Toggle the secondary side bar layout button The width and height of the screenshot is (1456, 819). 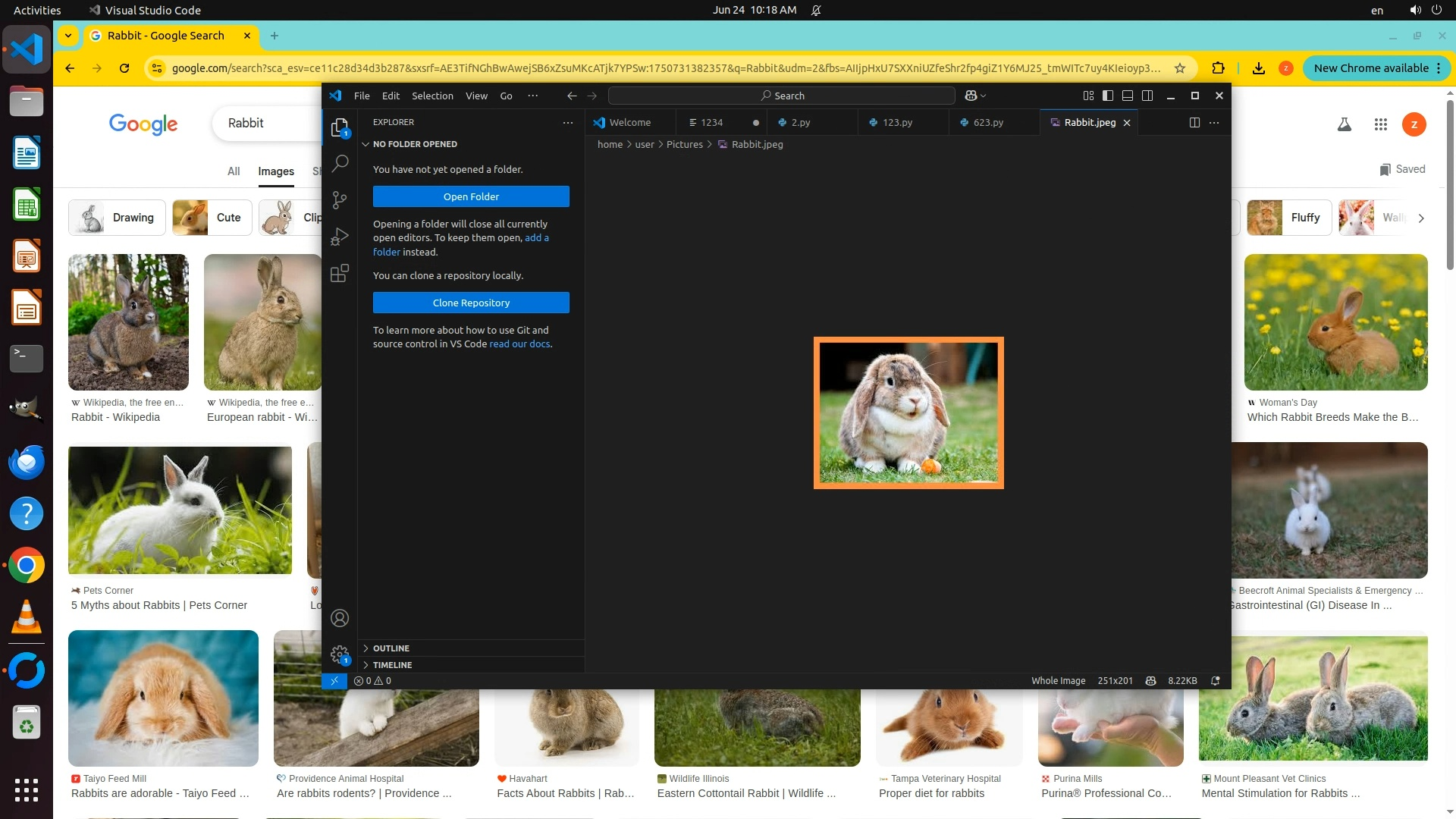pyautogui.click(x=1147, y=96)
